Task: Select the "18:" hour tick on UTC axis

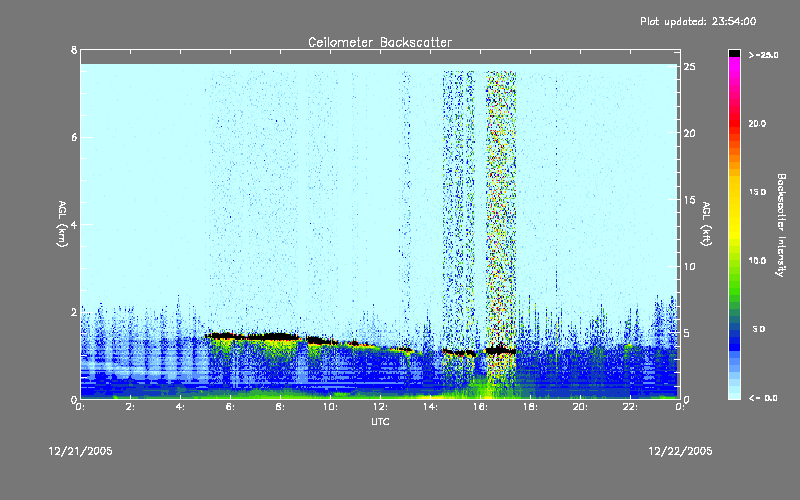Action: coord(530,407)
